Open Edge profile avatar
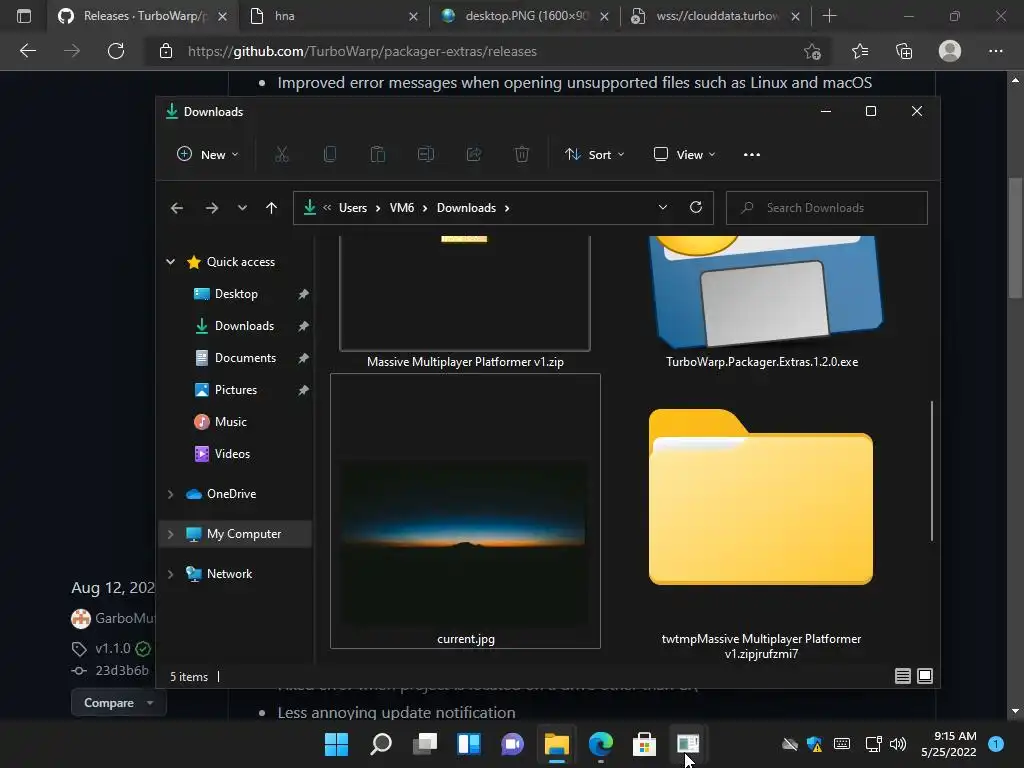The height and width of the screenshot is (768, 1024). [950, 51]
